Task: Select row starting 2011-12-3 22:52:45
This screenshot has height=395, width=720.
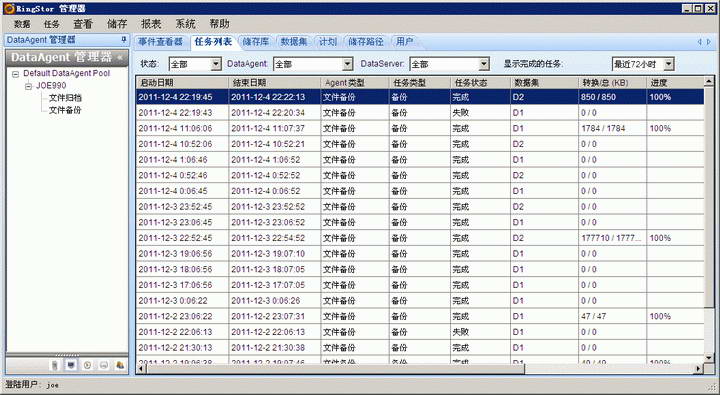Action: [x=420, y=238]
